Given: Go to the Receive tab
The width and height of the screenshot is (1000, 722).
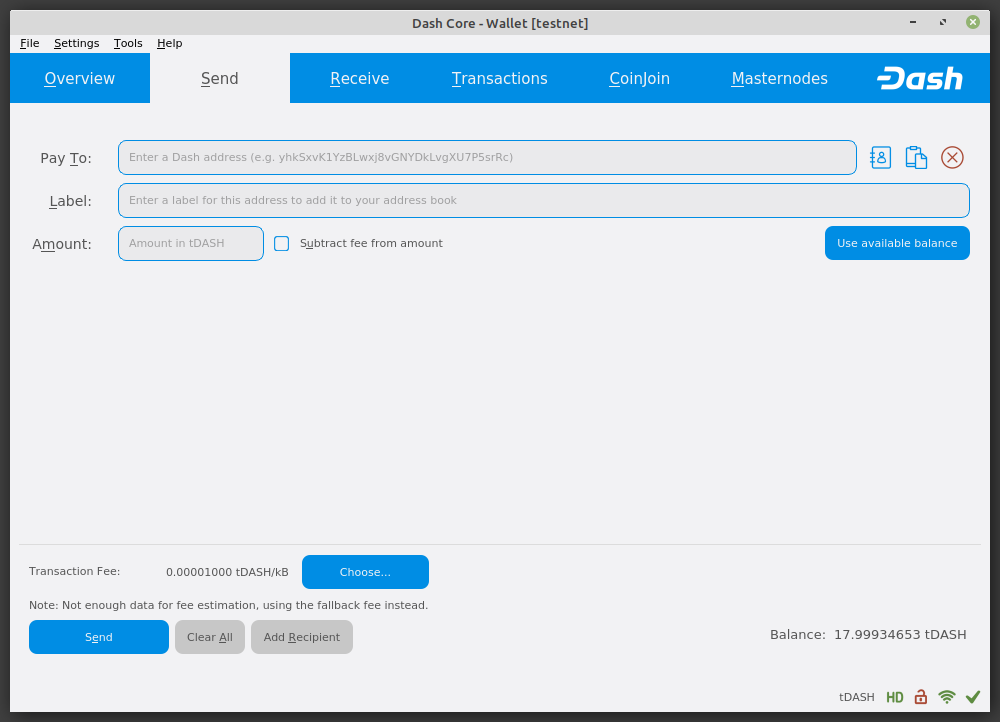Looking at the screenshot, I should pos(360,78).
